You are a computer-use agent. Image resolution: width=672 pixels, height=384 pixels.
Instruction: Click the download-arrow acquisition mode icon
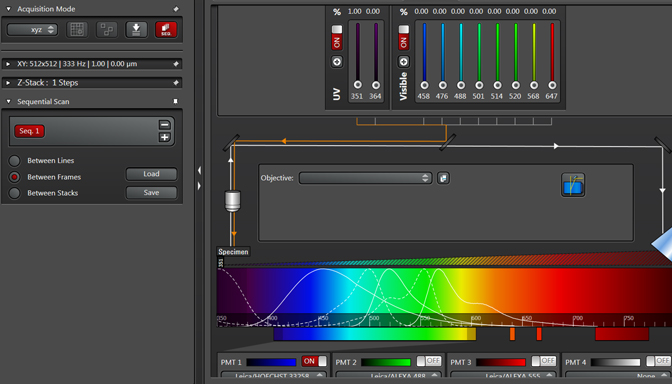pyautogui.click(x=136, y=30)
